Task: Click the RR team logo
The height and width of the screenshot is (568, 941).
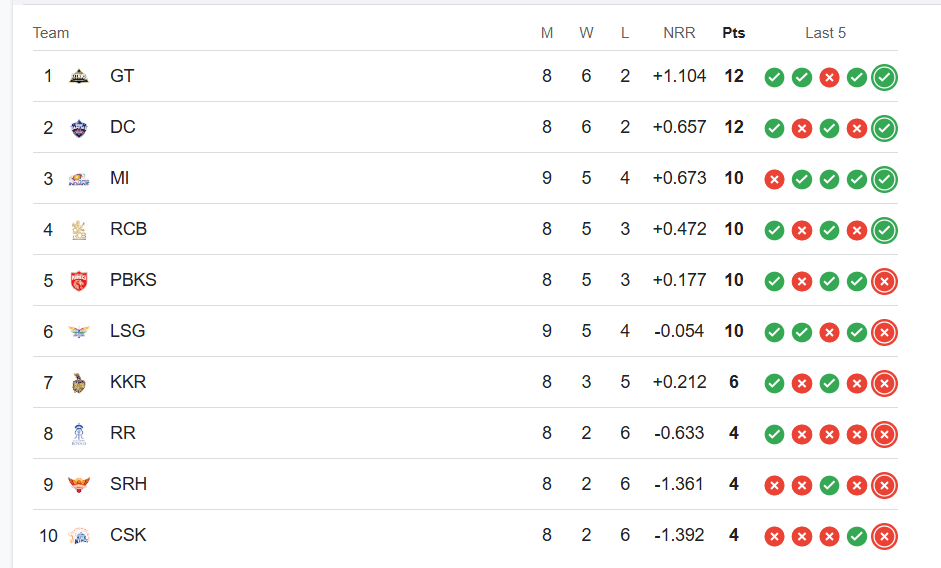Action: coord(79,434)
